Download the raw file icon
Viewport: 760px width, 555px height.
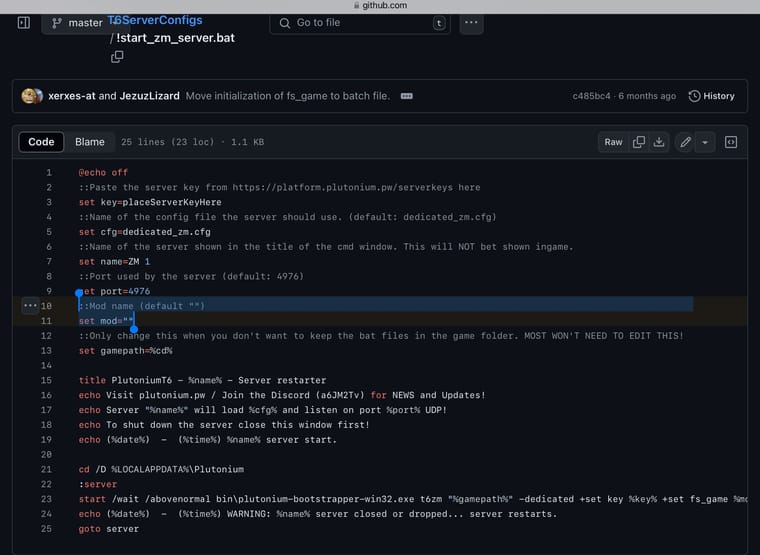point(659,142)
